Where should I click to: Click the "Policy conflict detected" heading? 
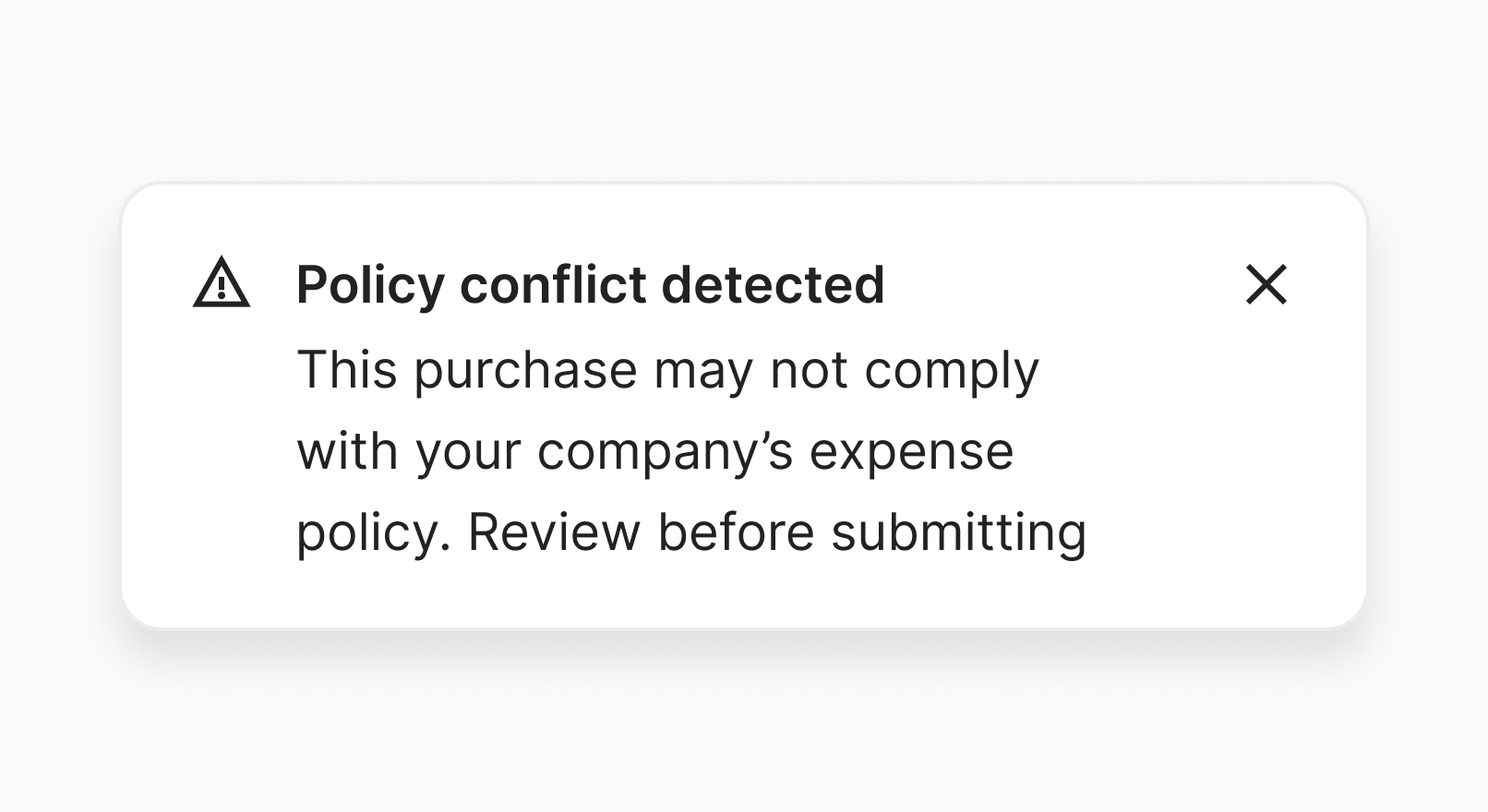click(x=590, y=284)
